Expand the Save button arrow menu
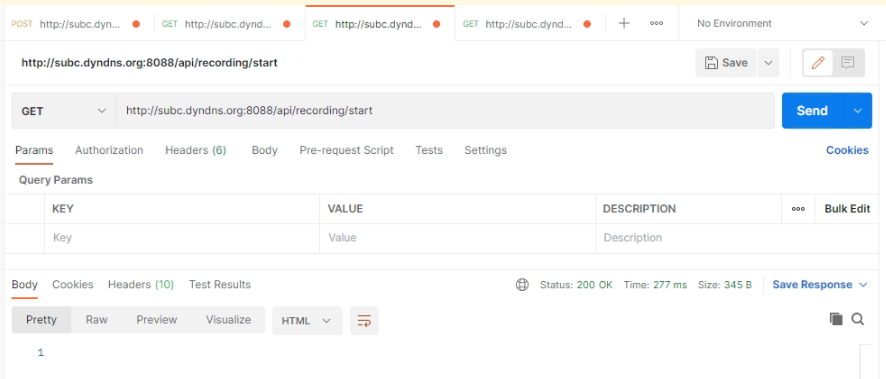Image resolution: width=886 pixels, height=379 pixels. click(x=768, y=63)
